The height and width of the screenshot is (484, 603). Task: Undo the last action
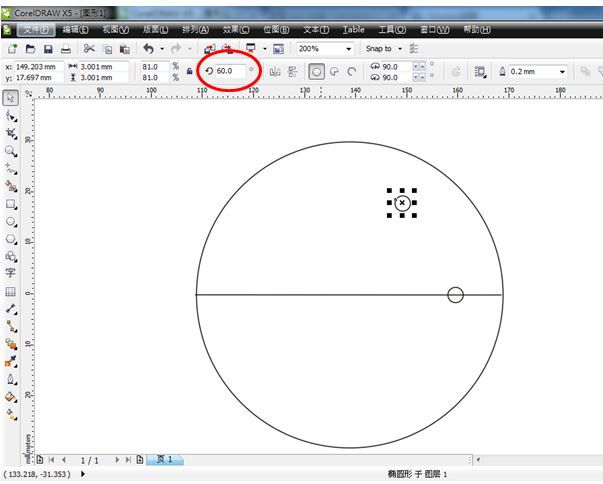149,48
